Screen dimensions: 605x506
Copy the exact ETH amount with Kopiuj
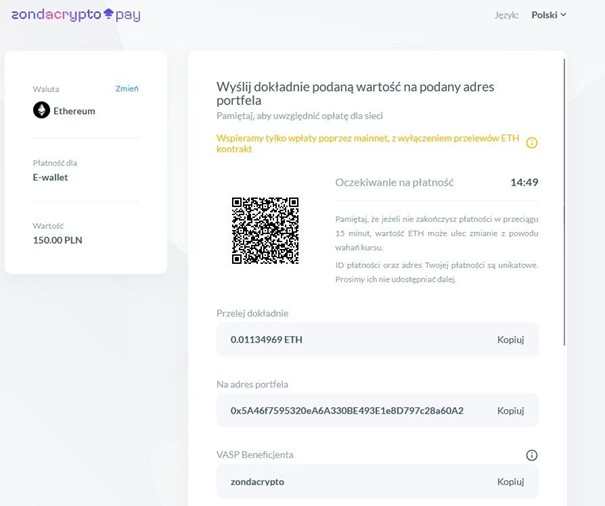[510, 340]
